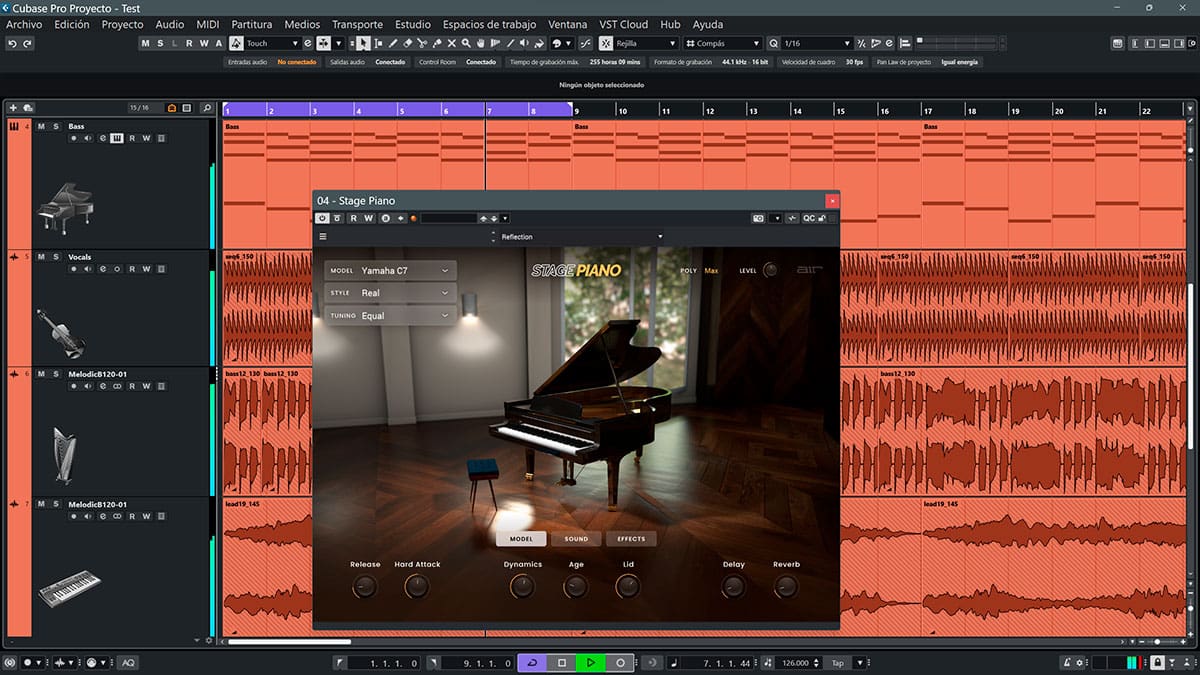The height and width of the screenshot is (675, 1200).
Task: Toggle global Solo S in toolbar
Action: click(161, 43)
